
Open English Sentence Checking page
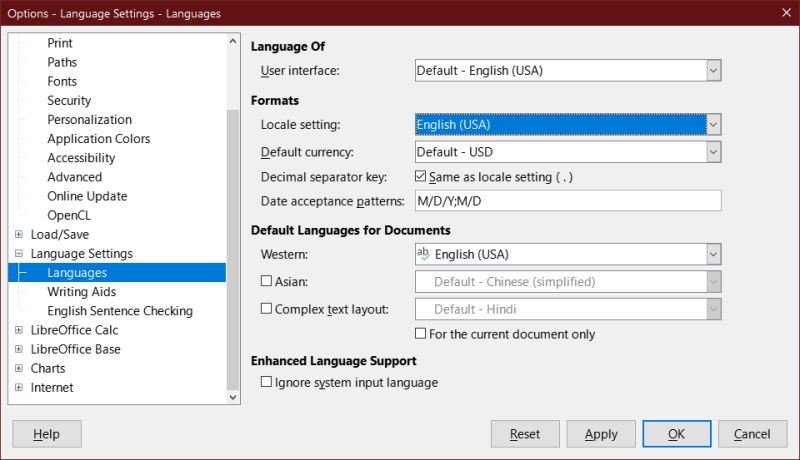pos(120,311)
